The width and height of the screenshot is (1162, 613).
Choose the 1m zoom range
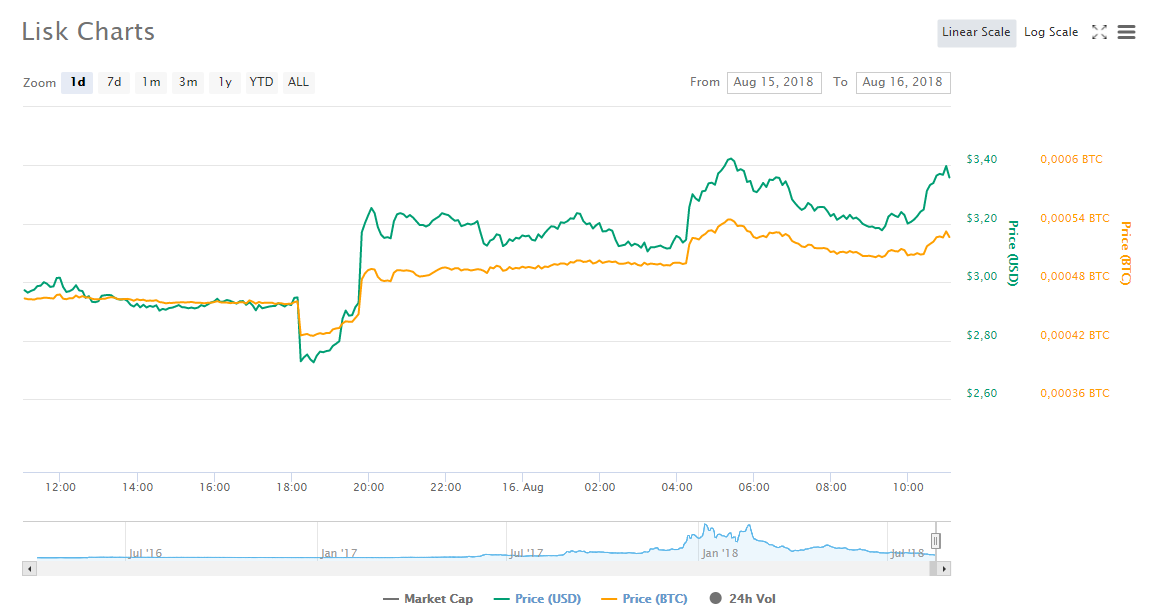pos(151,82)
